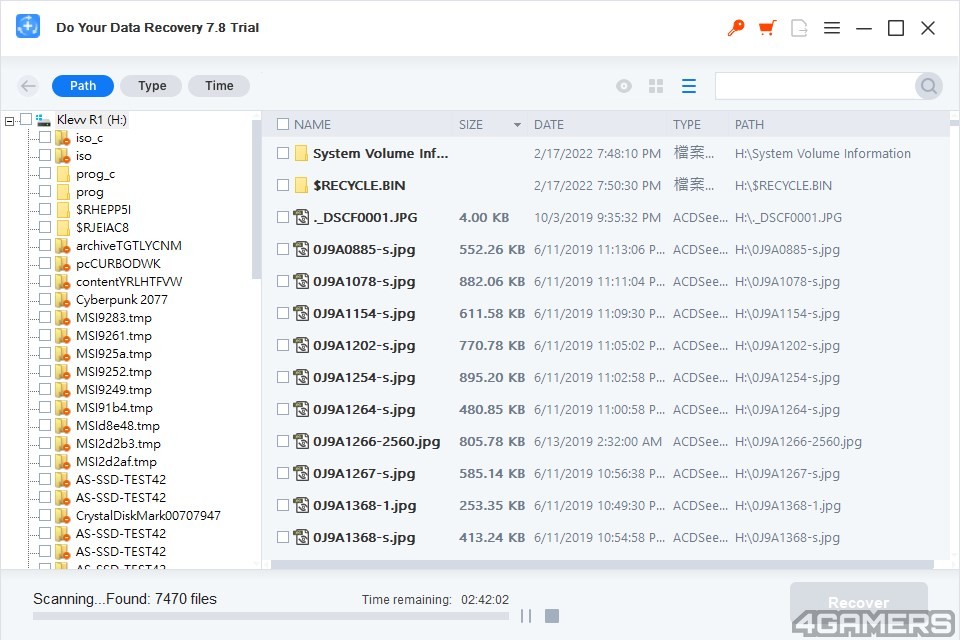This screenshot has height=640, width=960.
Task: Switch to list view mode
Action: pos(689,86)
